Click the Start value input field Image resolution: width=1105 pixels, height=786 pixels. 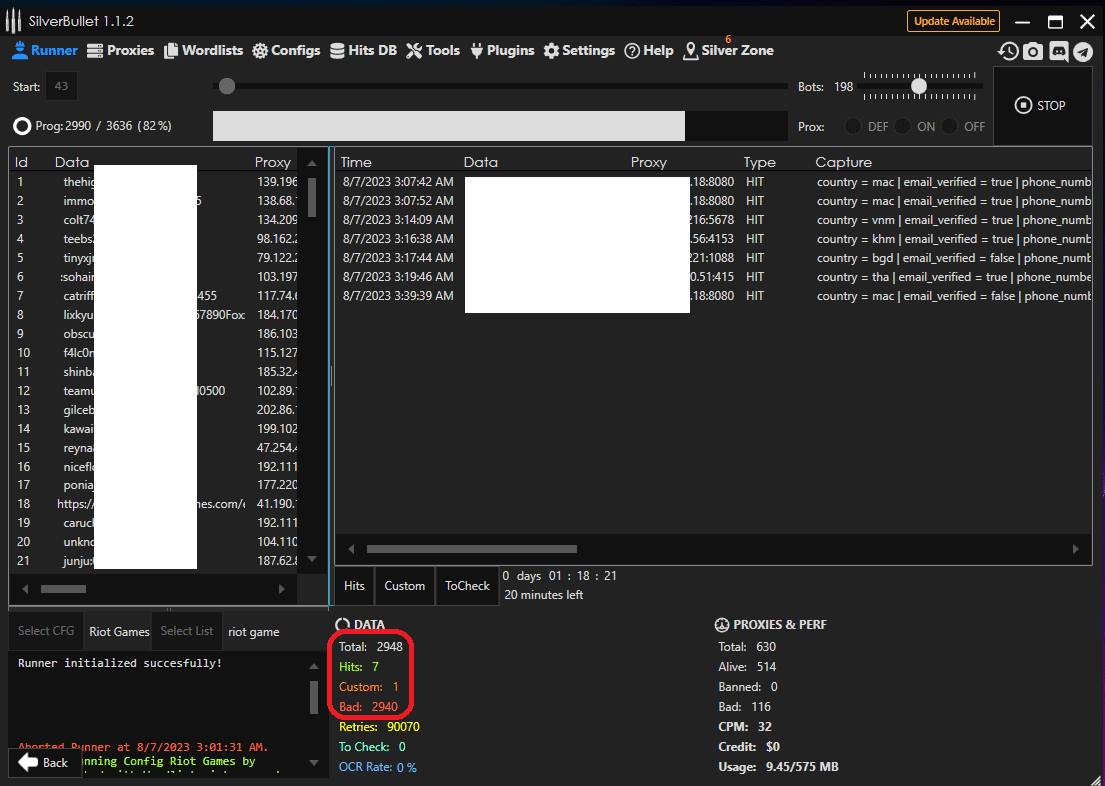[x=61, y=87]
